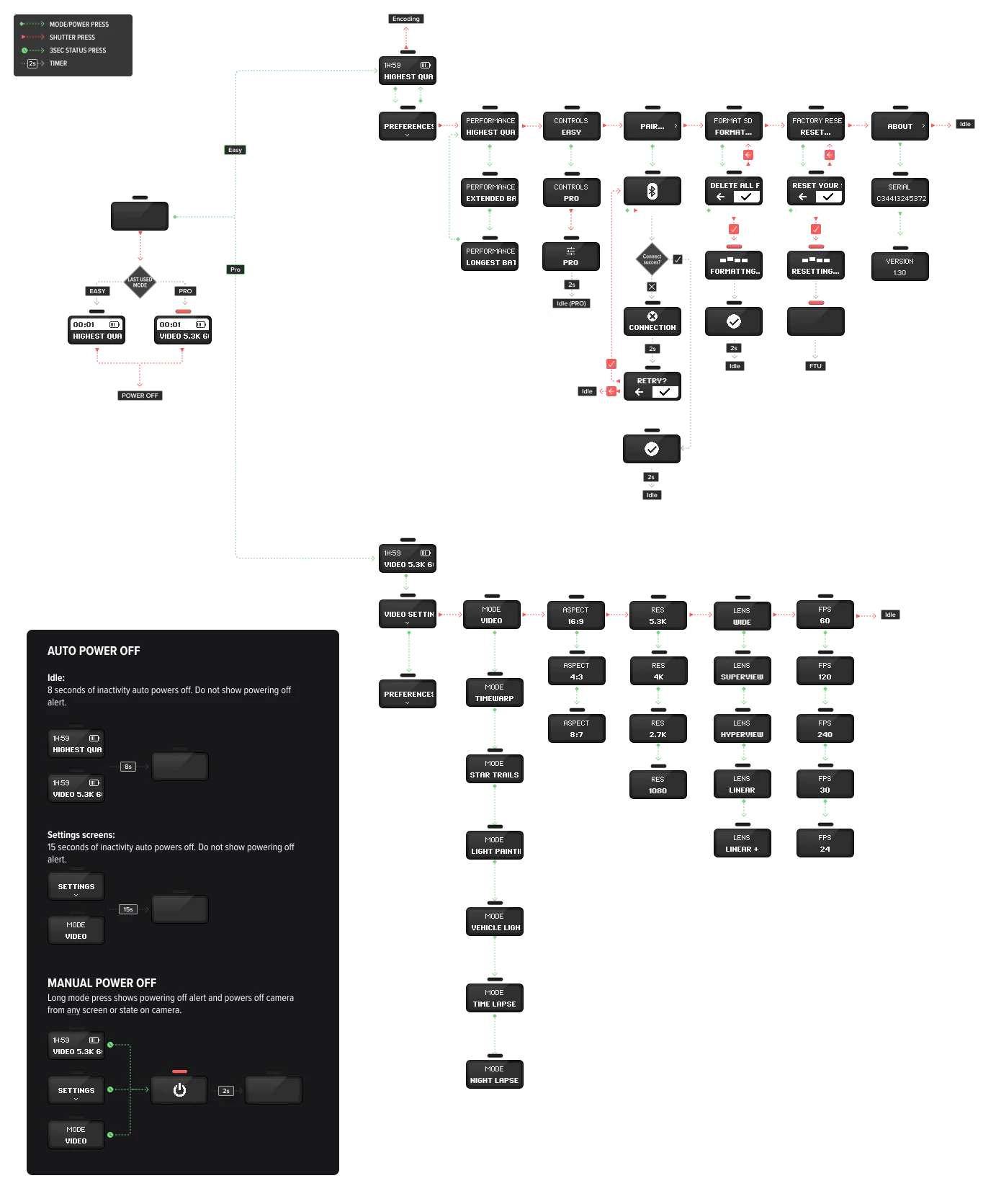Click battery icon on 00:01 HIGHEST QUA screen
The width and height of the screenshot is (996, 1204).
tap(115, 325)
